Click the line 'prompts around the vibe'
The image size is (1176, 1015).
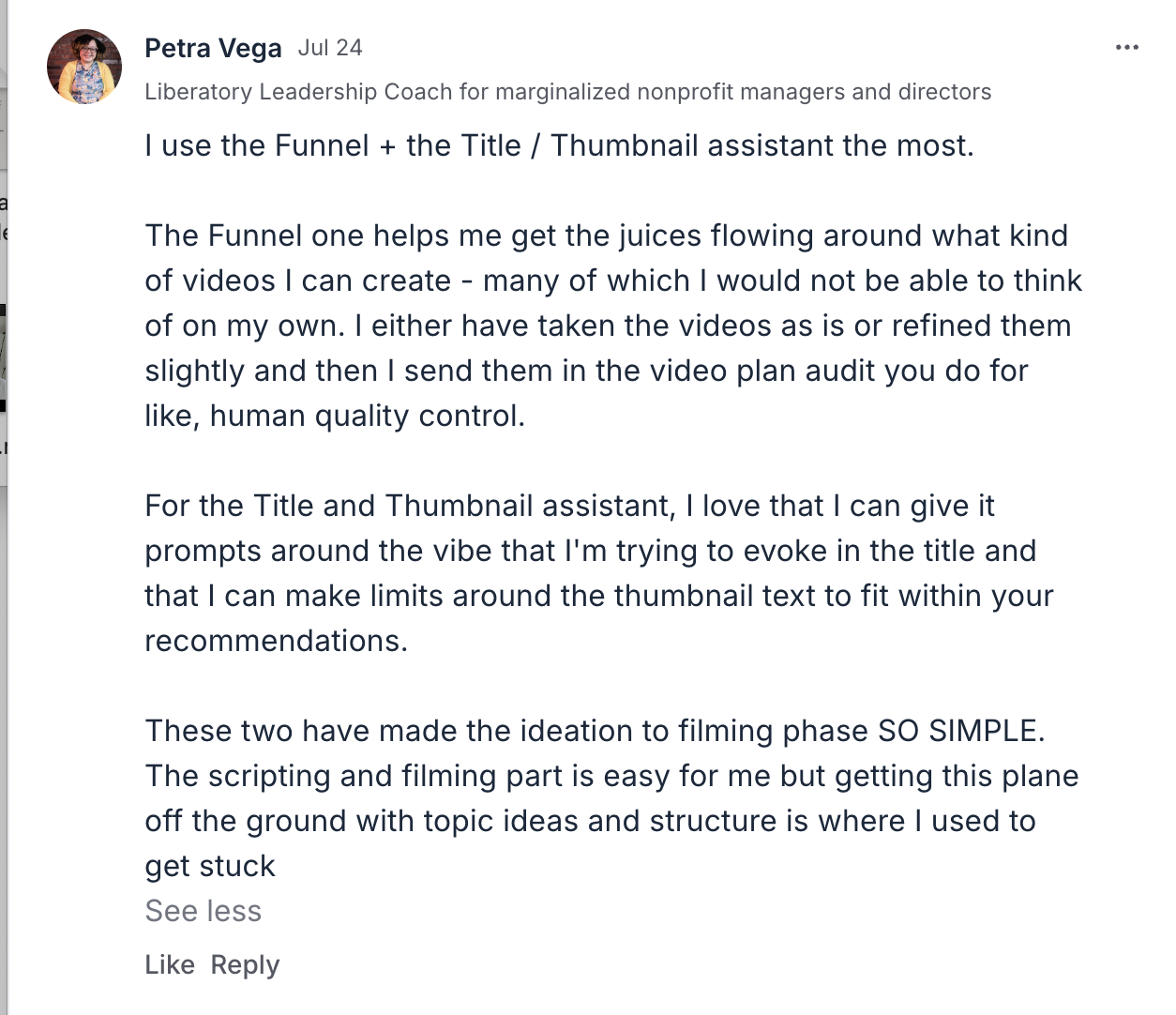click(x=590, y=551)
